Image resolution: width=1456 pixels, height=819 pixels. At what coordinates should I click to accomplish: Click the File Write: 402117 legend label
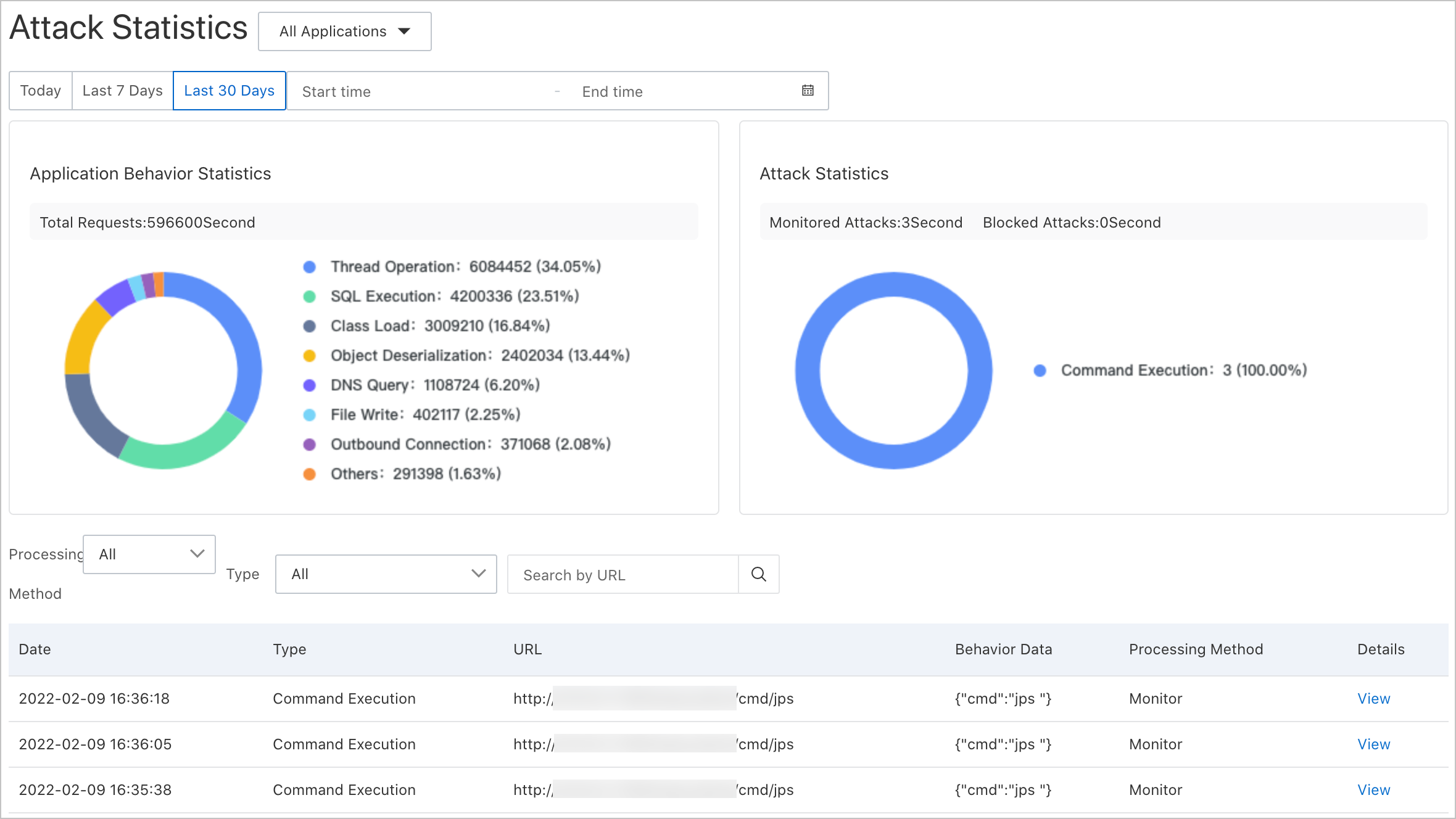point(426,415)
